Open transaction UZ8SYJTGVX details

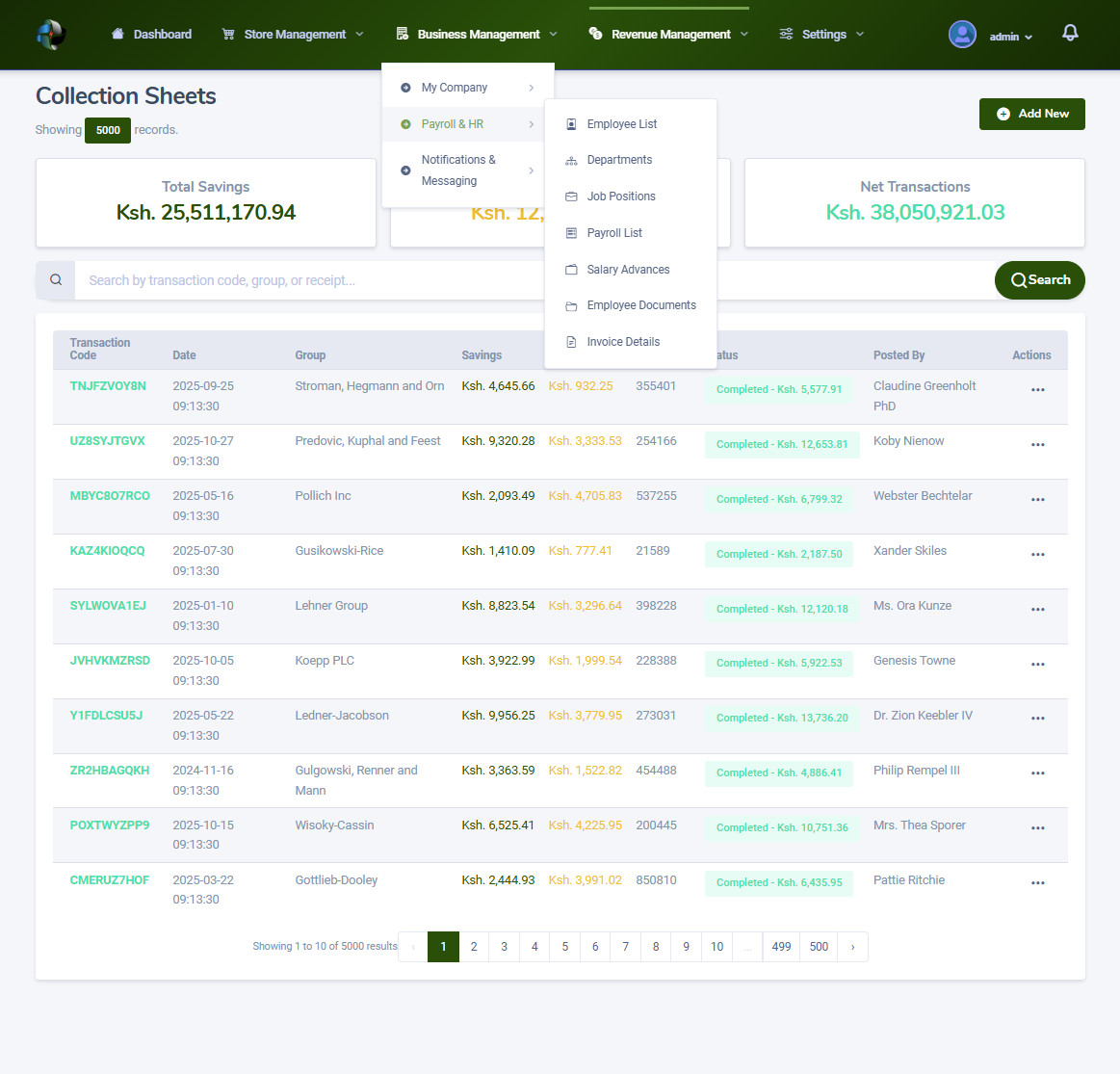coord(108,439)
